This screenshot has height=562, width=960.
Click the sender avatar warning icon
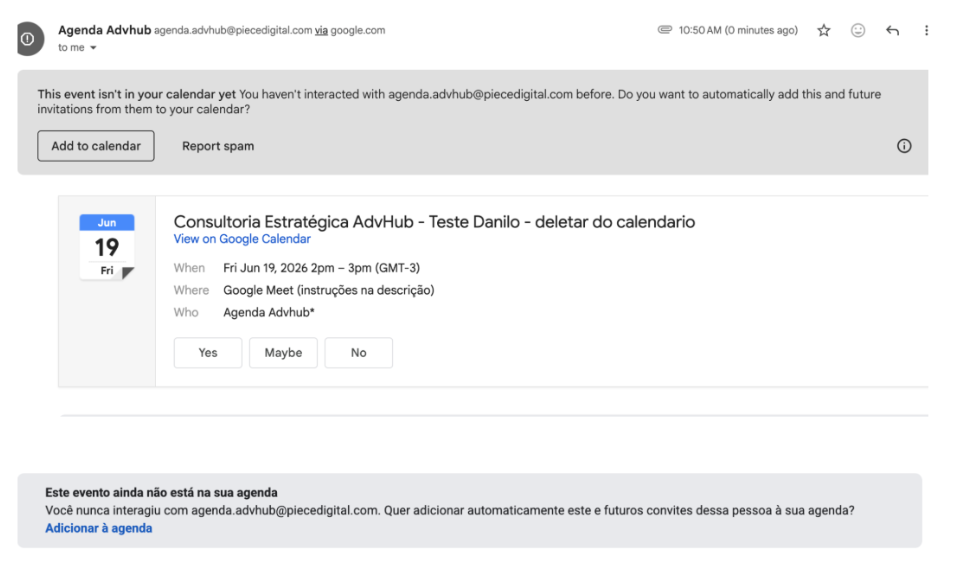point(29,39)
